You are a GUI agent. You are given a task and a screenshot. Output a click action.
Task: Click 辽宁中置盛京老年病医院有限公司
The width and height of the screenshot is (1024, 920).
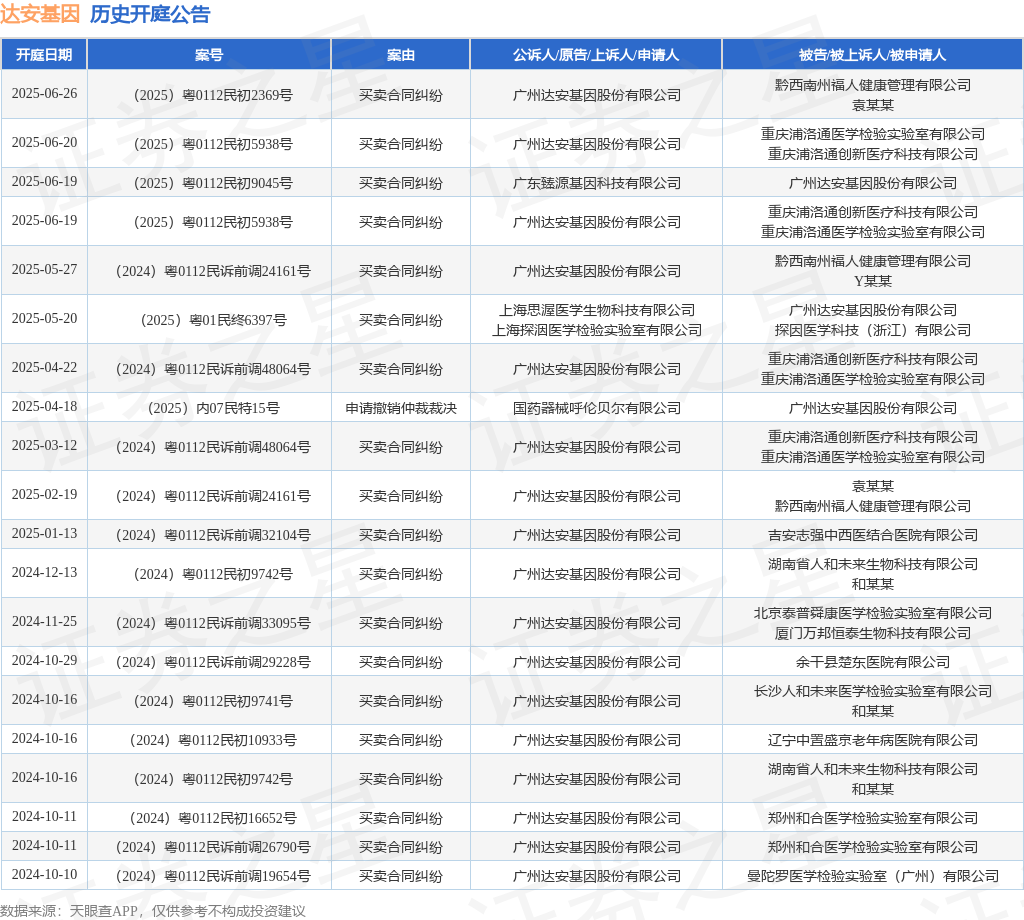click(x=872, y=740)
